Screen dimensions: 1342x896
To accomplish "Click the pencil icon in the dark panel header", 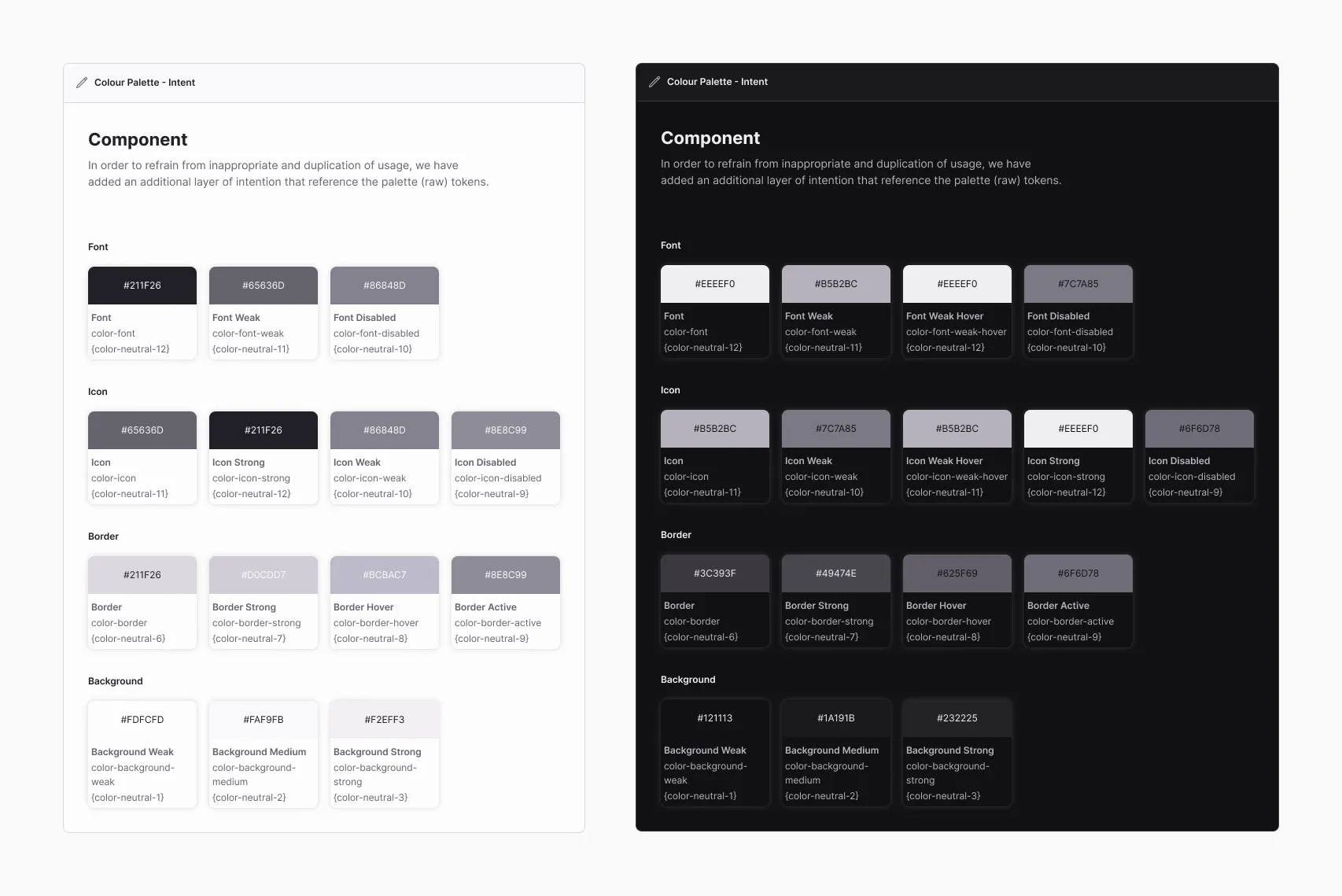I will [654, 82].
